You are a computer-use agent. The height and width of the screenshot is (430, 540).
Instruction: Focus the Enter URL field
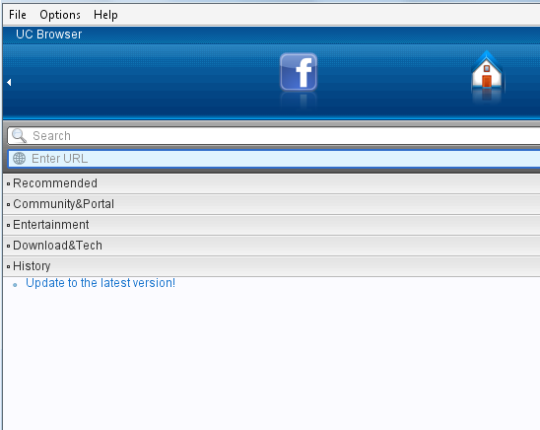tap(274, 159)
